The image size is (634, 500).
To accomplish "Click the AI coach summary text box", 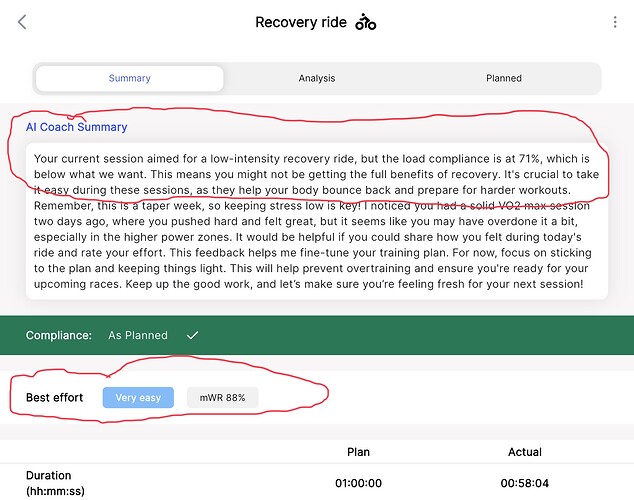I will 316,222.
